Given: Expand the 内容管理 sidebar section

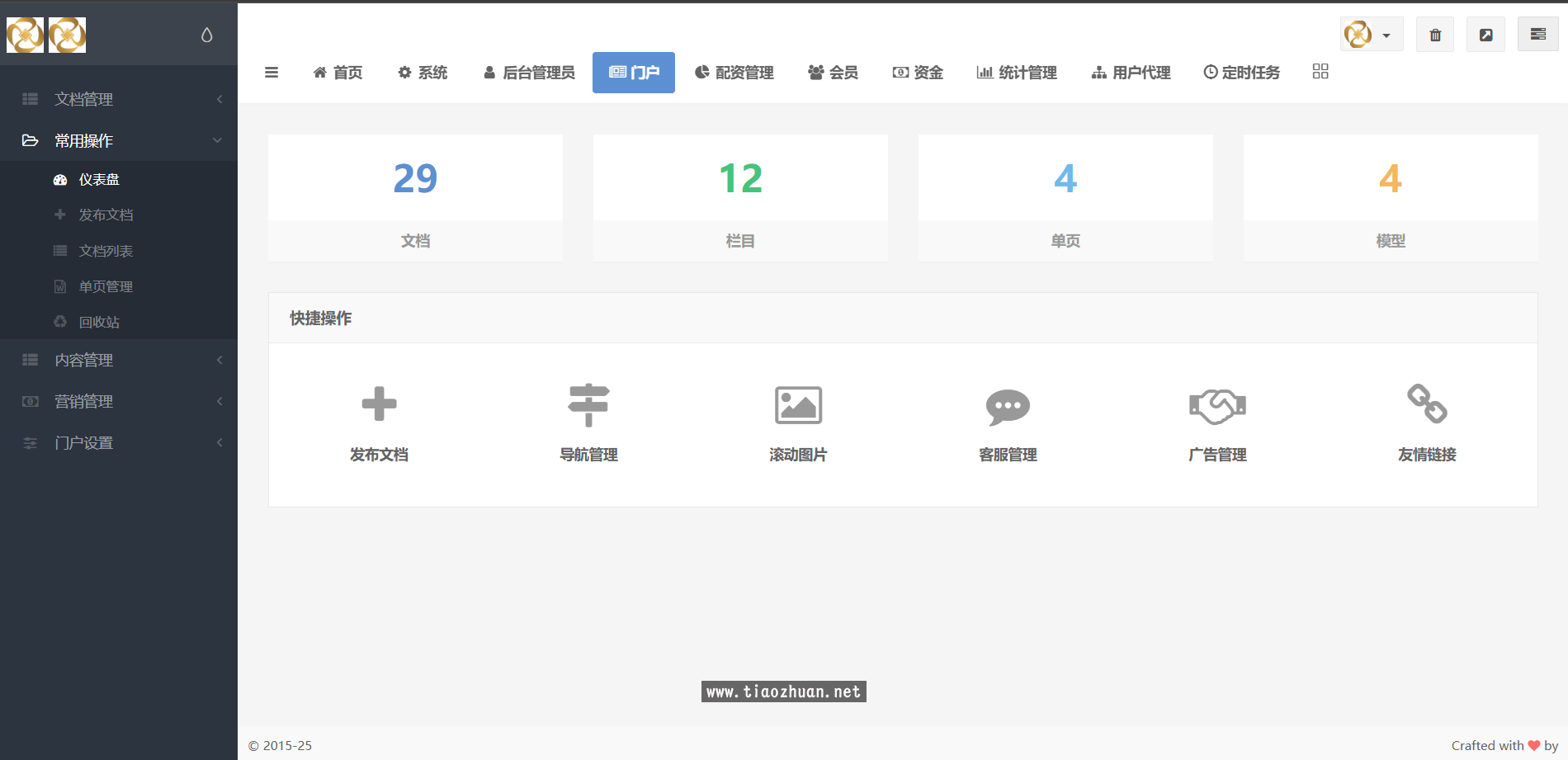Looking at the screenshot, I should pos(119,360).
